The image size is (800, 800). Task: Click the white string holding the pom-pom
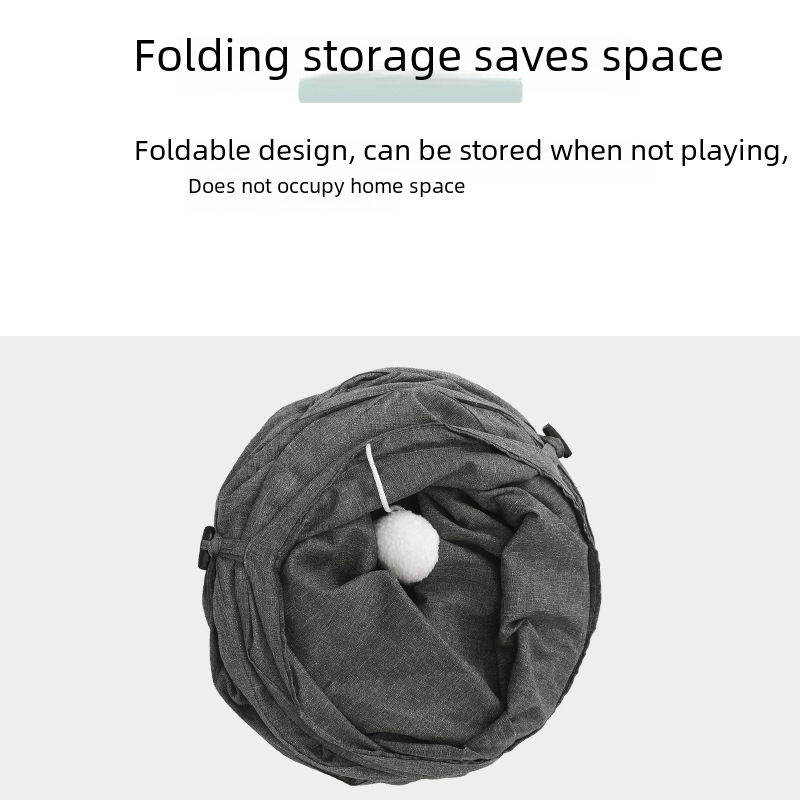point(378,478)
